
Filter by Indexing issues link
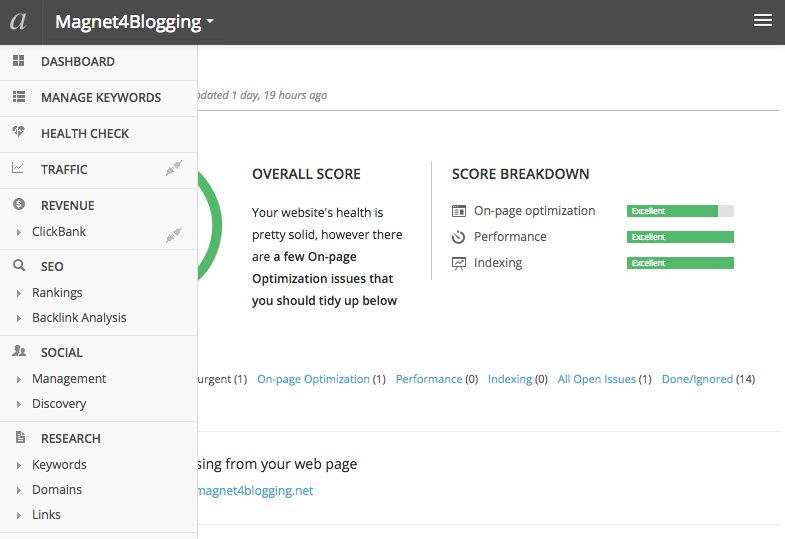[510, 379]
